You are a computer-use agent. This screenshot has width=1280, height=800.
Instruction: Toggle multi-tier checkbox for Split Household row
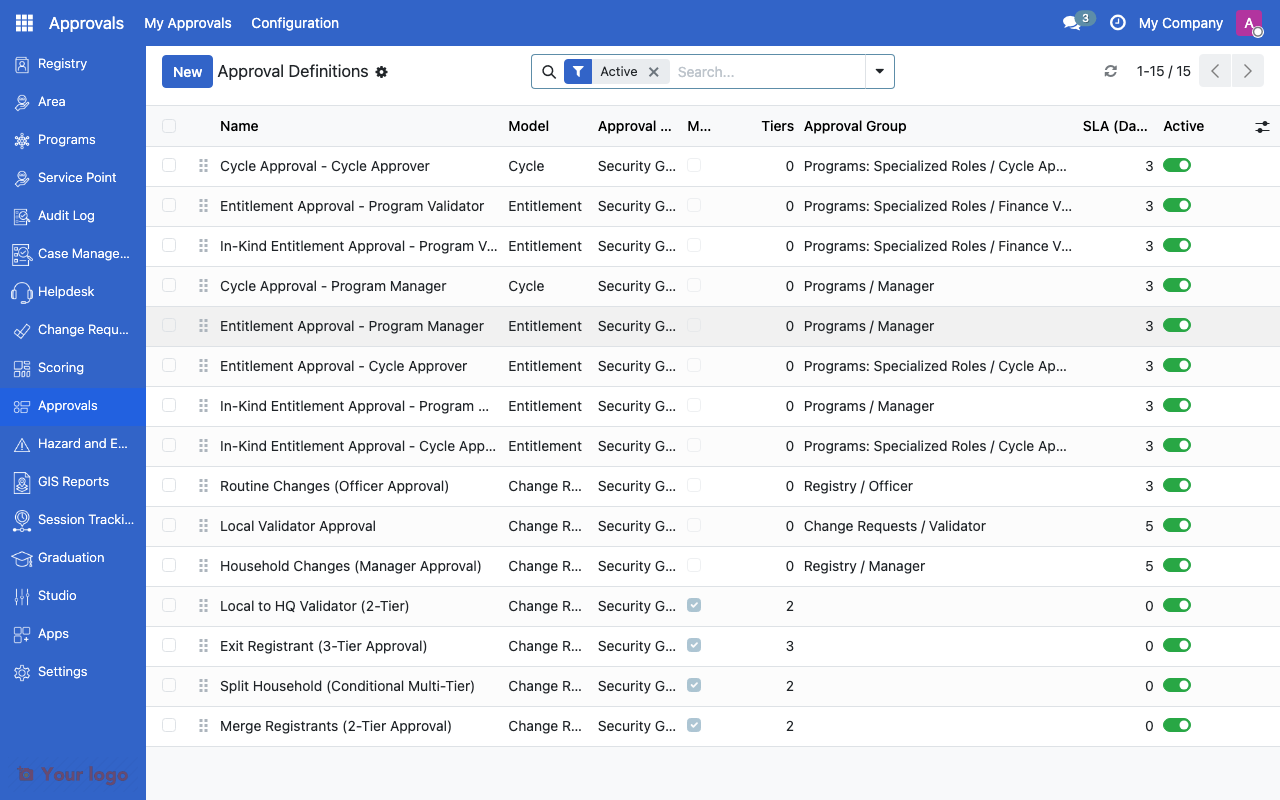click(x=694, y=685)
